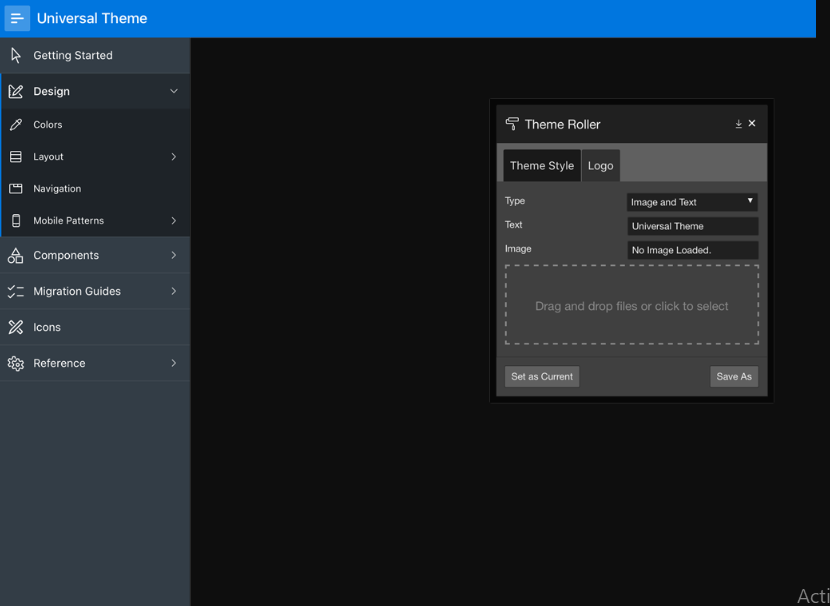Viewport: 830px width, 606px height.
Task: Click the hamburger menu icon in header
Action: pyautogui.click(x=17, y=18)
